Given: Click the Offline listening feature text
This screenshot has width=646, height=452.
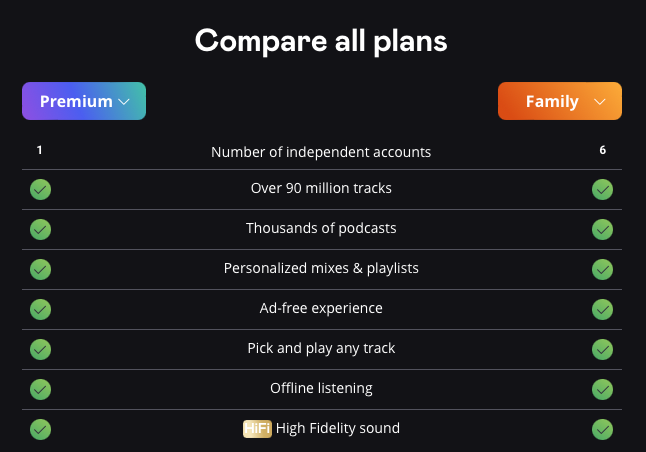Looking at the screenshot, I should (321, 388).
